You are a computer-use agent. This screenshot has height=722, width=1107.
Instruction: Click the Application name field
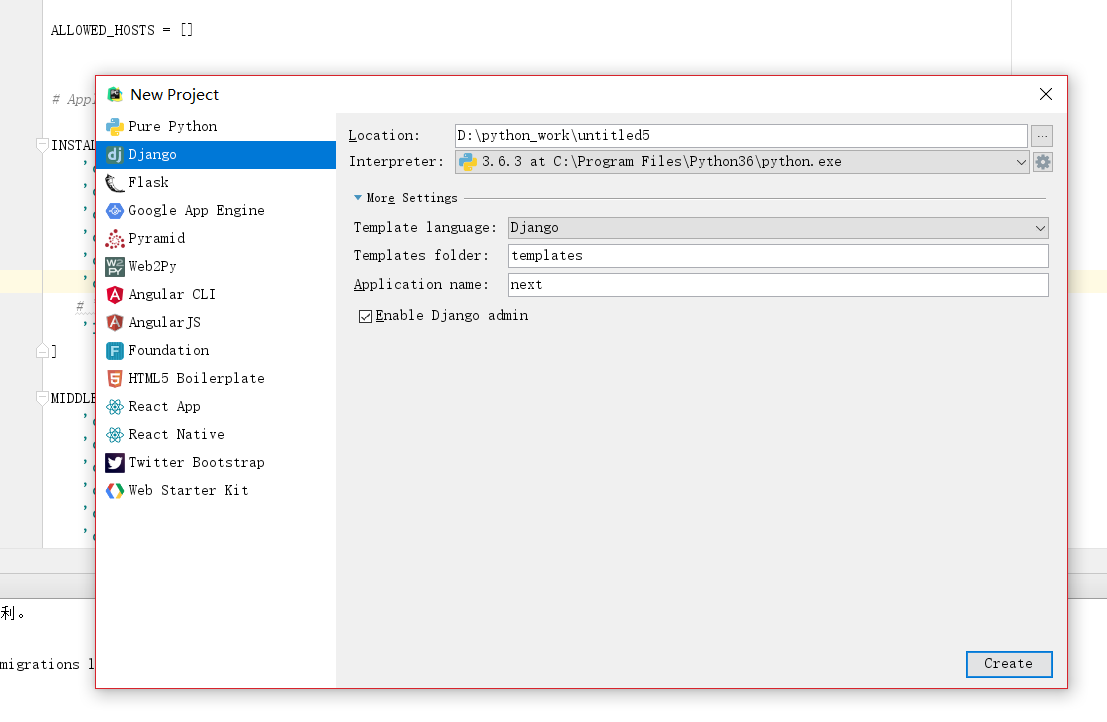778,284
